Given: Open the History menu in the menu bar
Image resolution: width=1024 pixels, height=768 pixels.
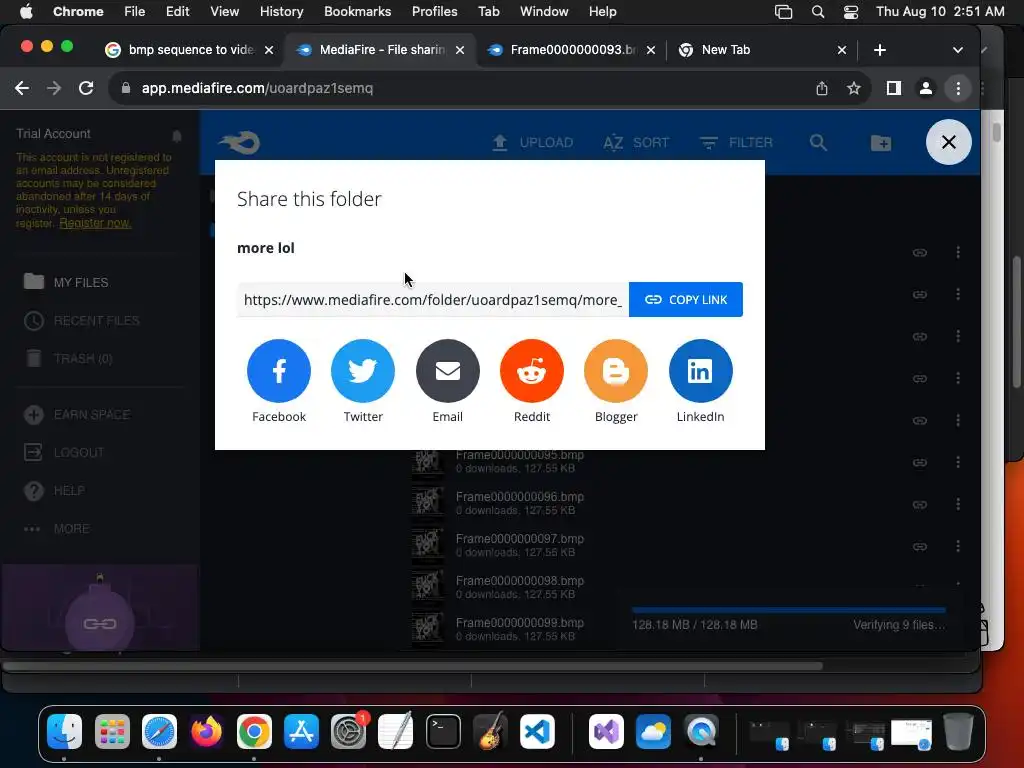Looking at the screenshot, I should [281, 11].
